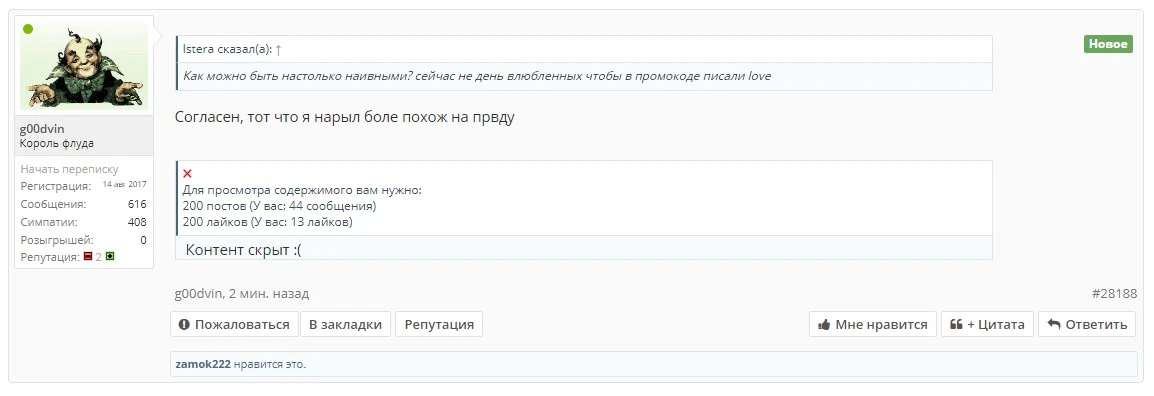1154x396 pixels.
Task: Add the post to В закладки
Action: 345,325
